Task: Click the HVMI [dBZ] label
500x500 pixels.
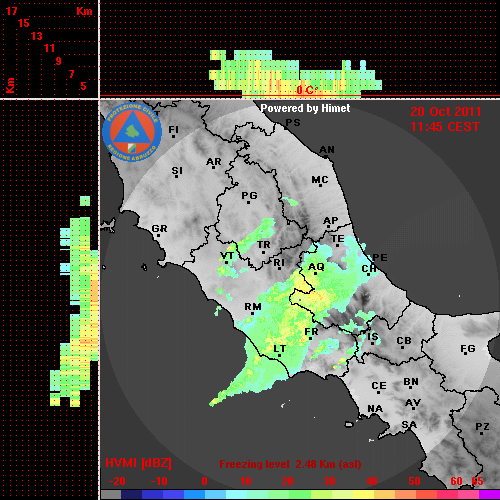Action: pos(139,463)
